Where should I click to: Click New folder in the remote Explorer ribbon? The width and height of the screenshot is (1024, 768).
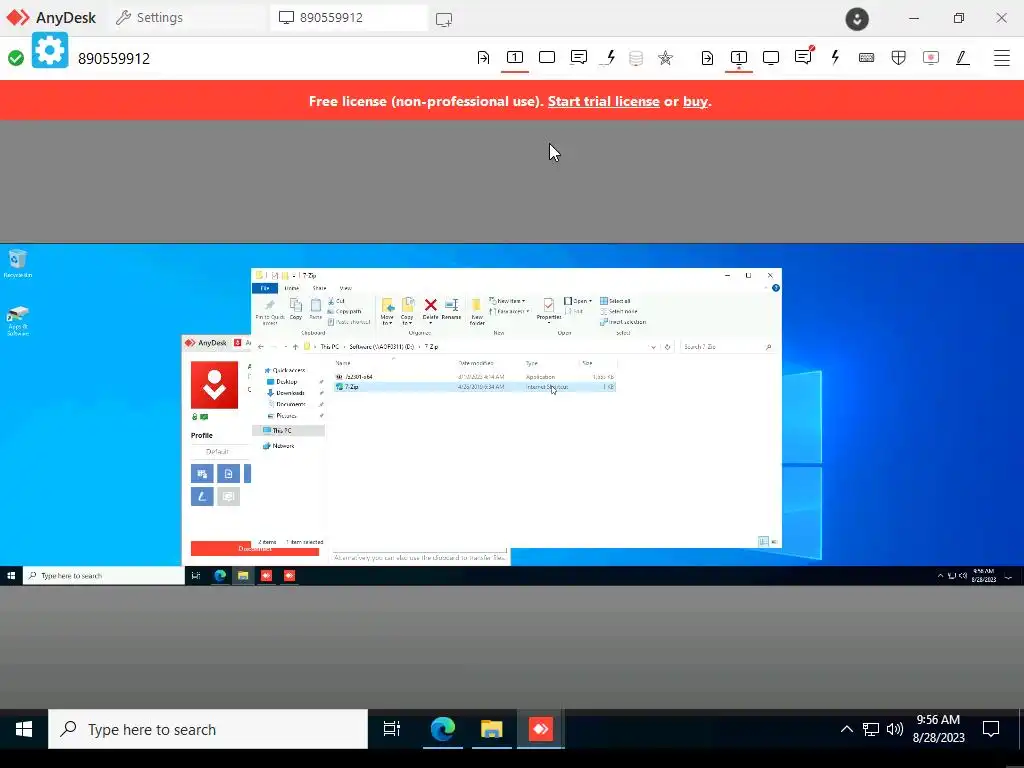[x=477, y=311]
